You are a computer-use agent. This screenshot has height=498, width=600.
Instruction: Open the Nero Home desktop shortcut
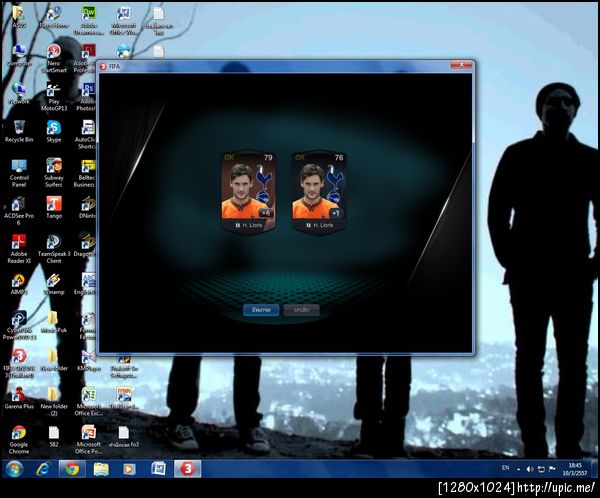tap(54, 17)
